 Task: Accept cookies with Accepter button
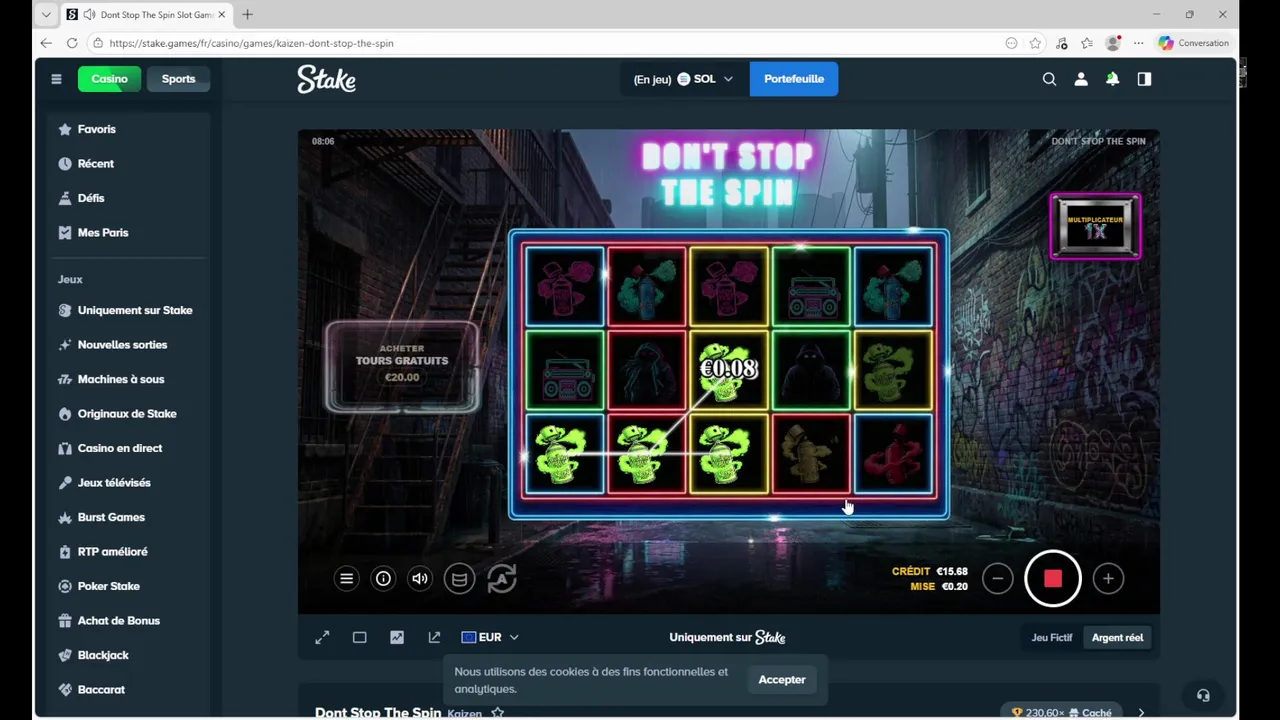point(781,680)
